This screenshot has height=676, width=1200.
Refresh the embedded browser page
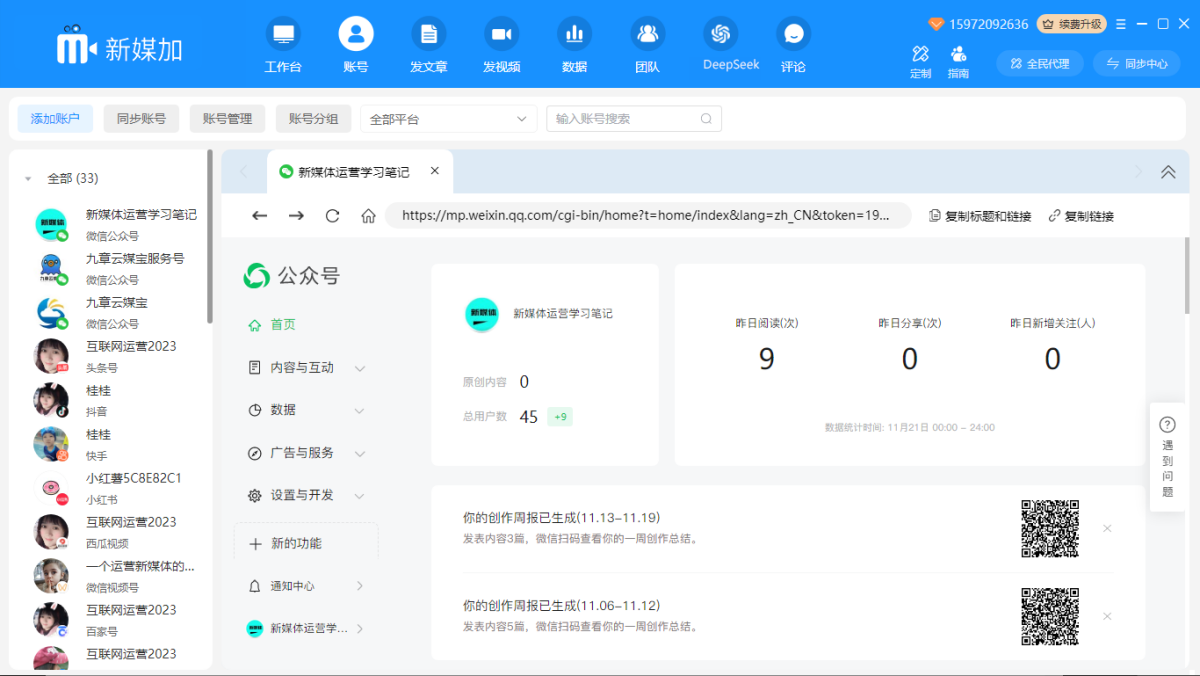[x=332, y=215]
